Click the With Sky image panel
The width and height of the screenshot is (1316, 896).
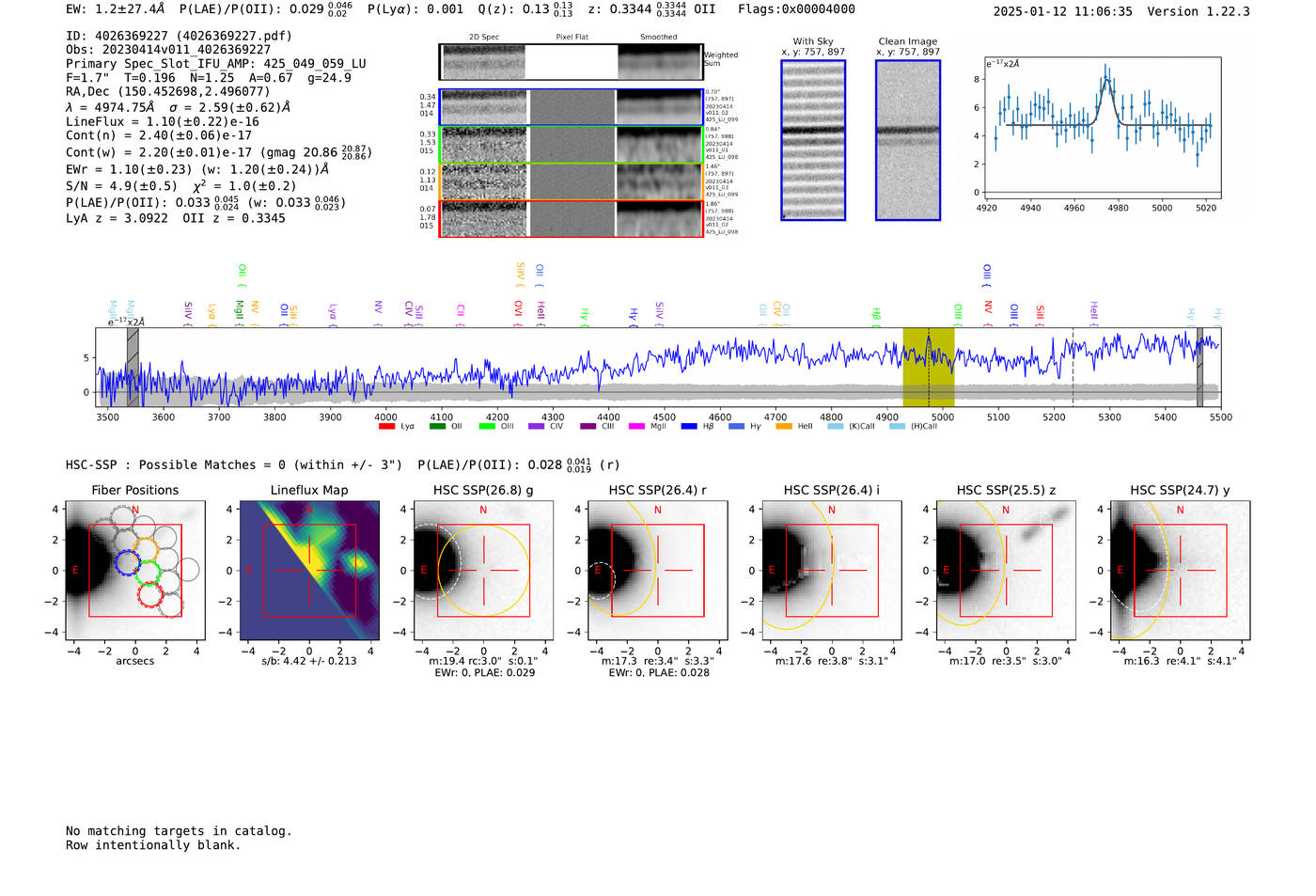813,140
